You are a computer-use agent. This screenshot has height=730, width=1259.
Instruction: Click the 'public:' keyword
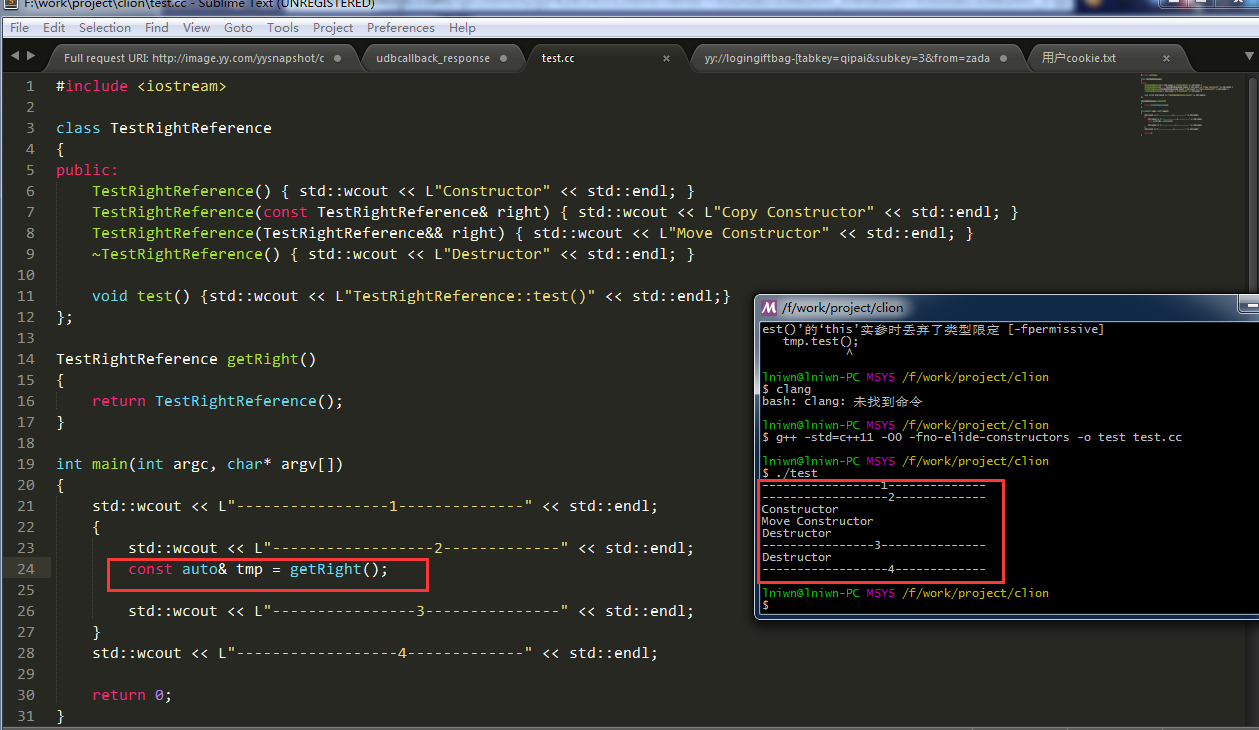tap(87, 170)
